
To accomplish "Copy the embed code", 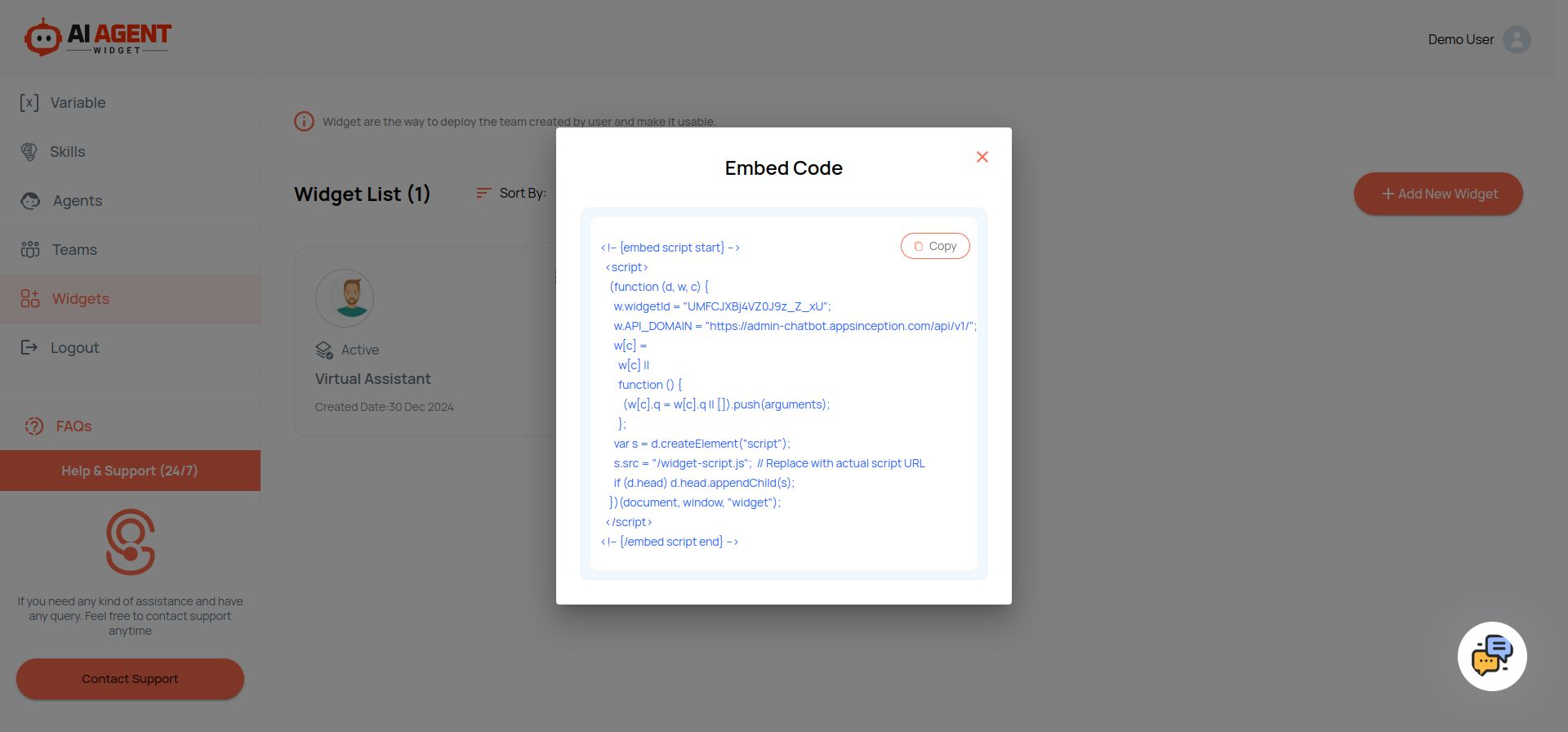I will (x=935, y=246).
